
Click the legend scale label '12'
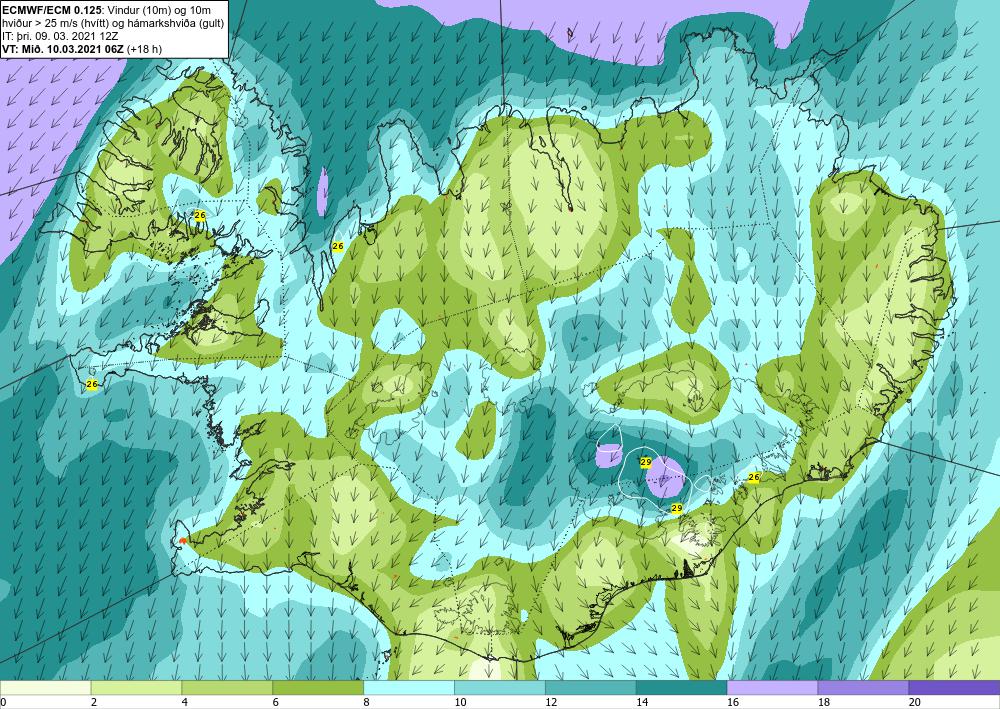pos(551,702)
